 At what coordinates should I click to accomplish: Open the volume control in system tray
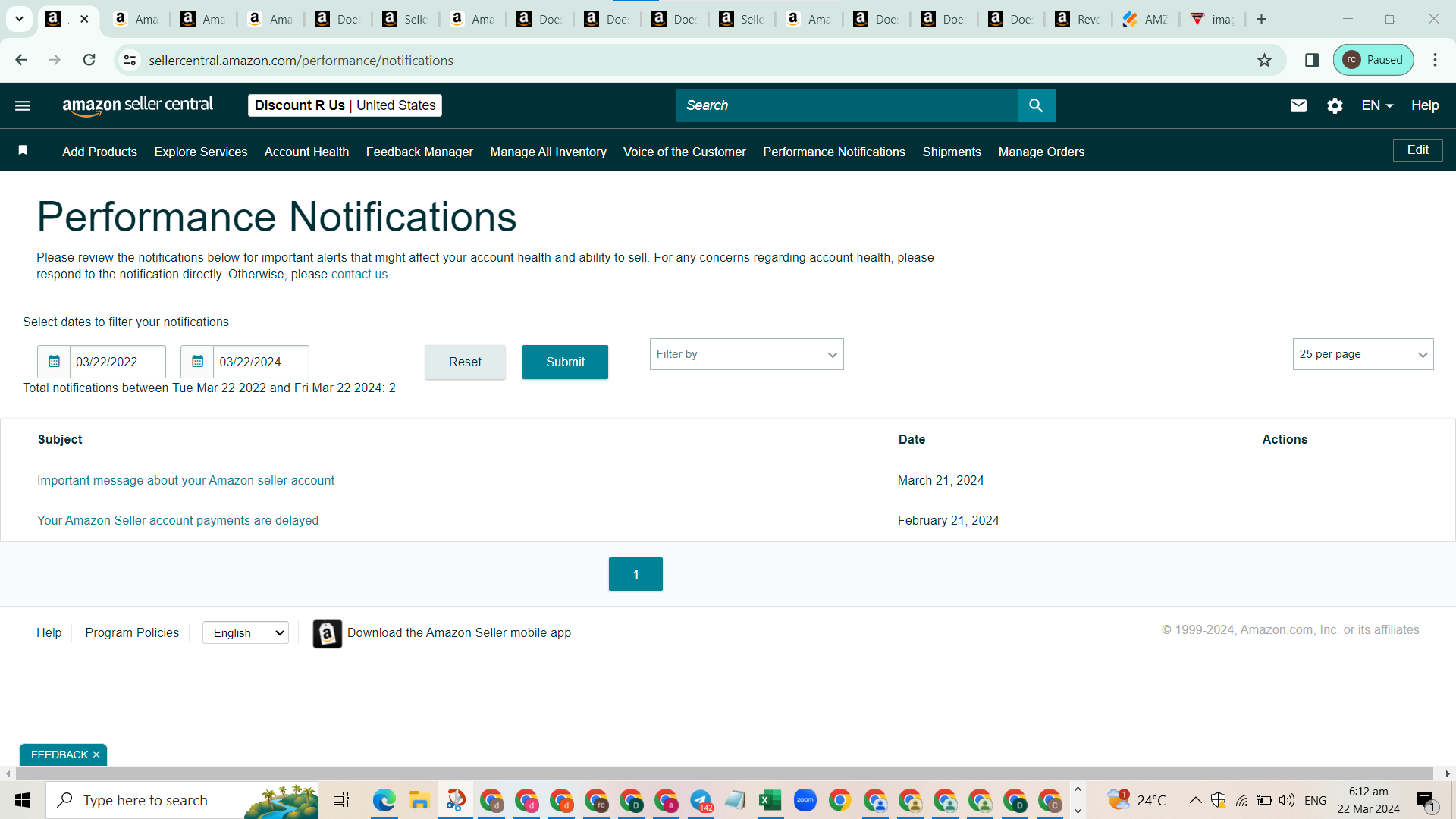(1287, 800)
